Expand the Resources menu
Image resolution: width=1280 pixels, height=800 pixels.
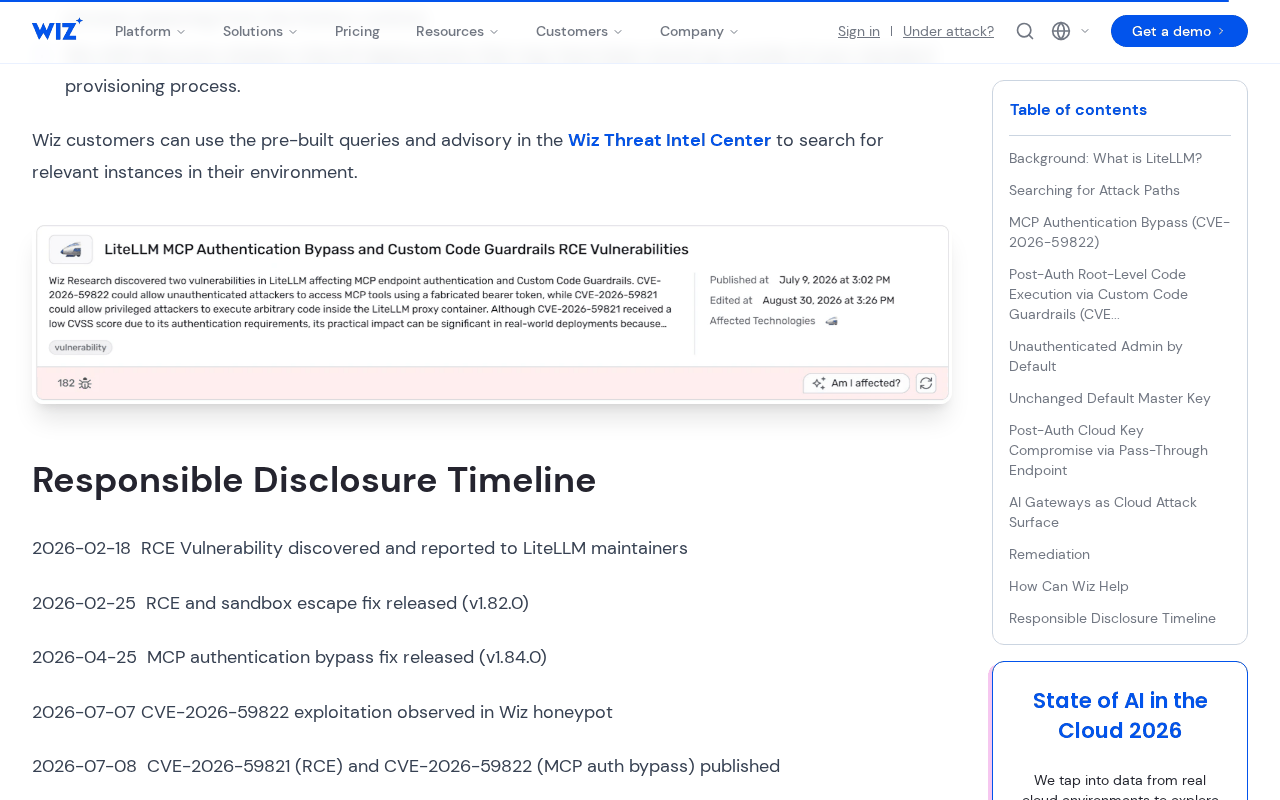pyautogui.click(x=457, y=31)
